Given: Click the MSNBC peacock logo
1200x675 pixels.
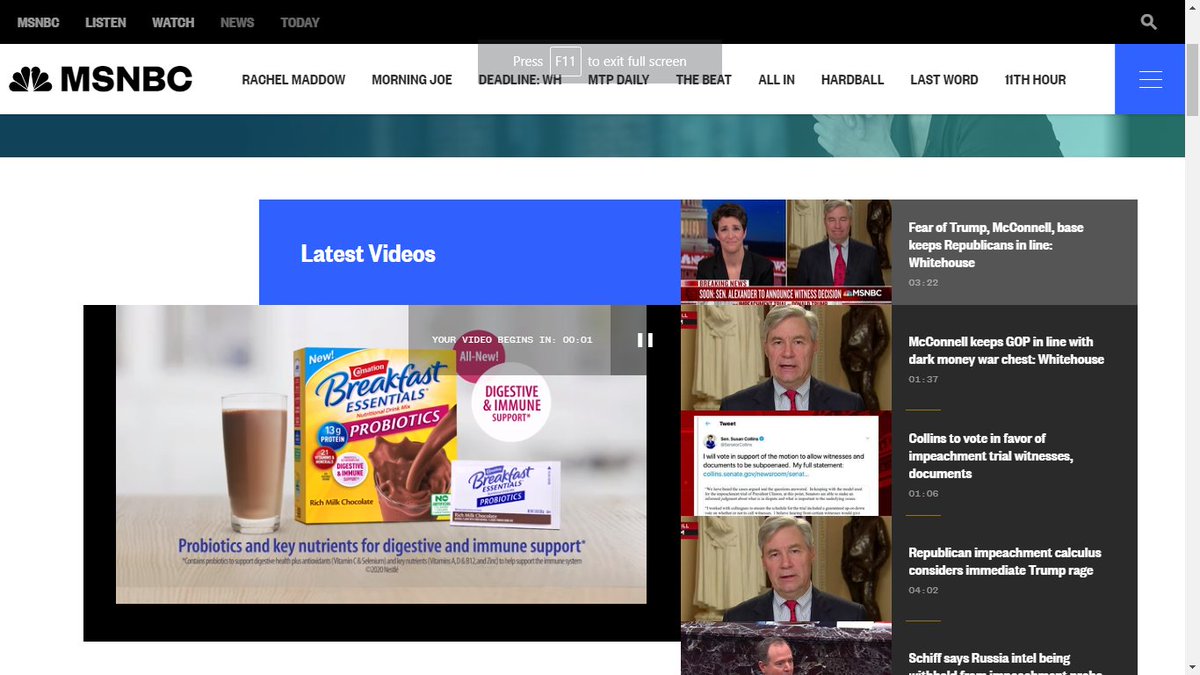Looking at the screenshot, I should 100,79.
